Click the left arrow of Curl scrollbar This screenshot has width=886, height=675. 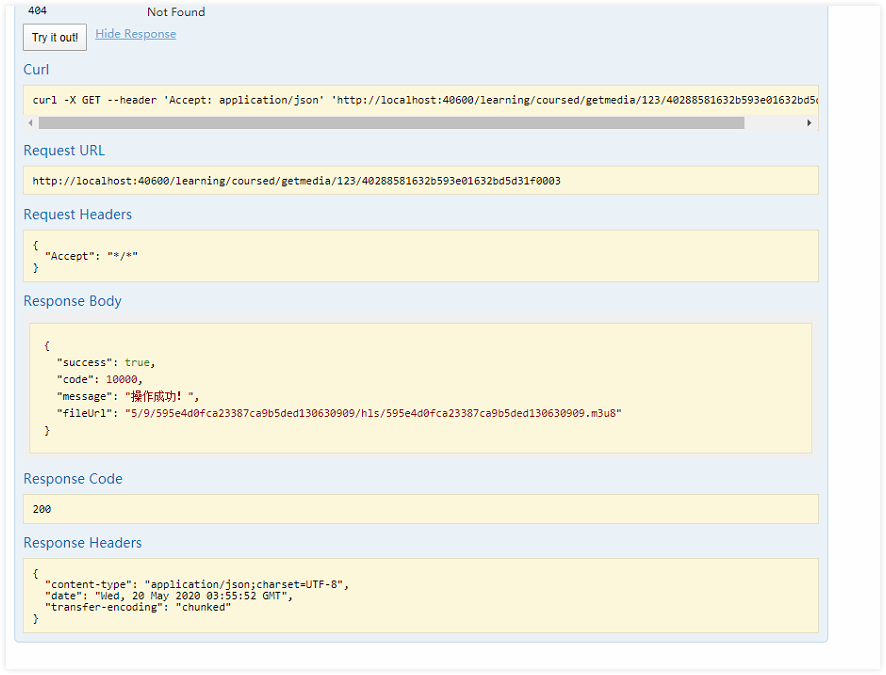click(31, 123)
